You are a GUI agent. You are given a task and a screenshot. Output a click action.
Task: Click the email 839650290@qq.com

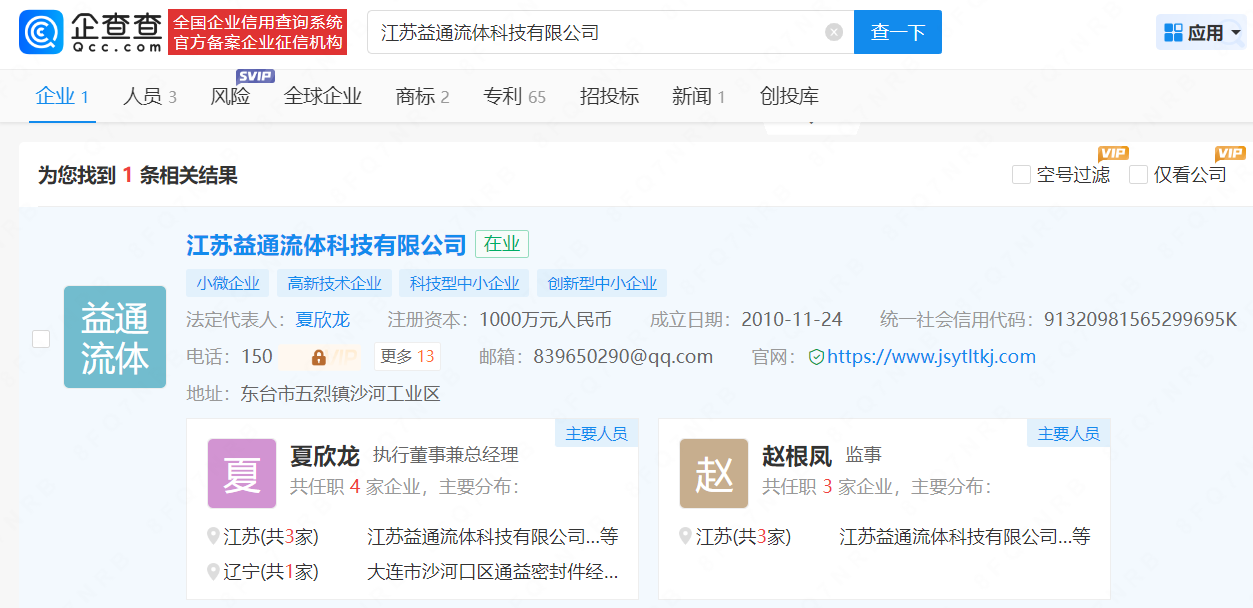click(x=623, y=357)
